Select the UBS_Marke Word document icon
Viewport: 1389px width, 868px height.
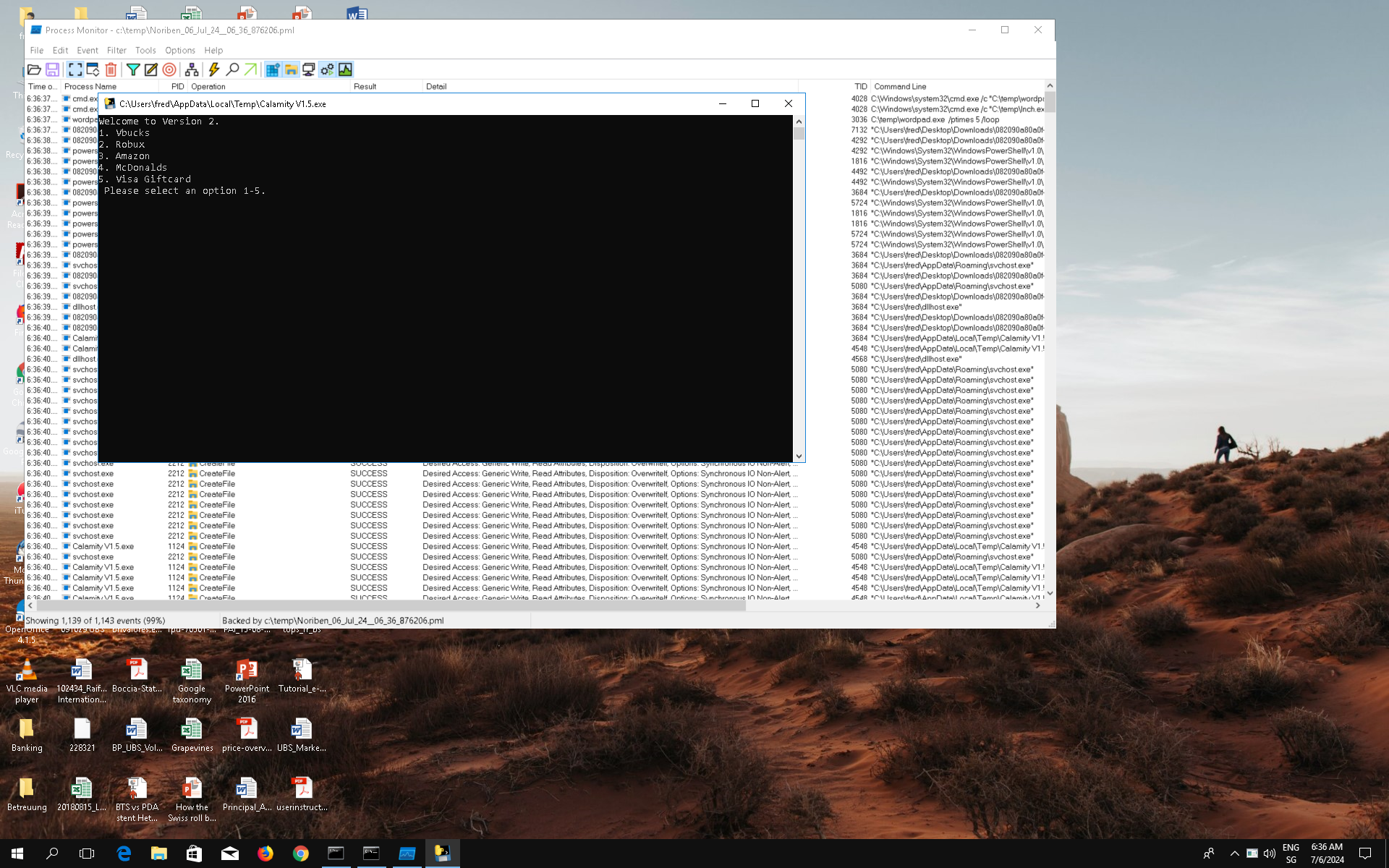coord(302,736)
